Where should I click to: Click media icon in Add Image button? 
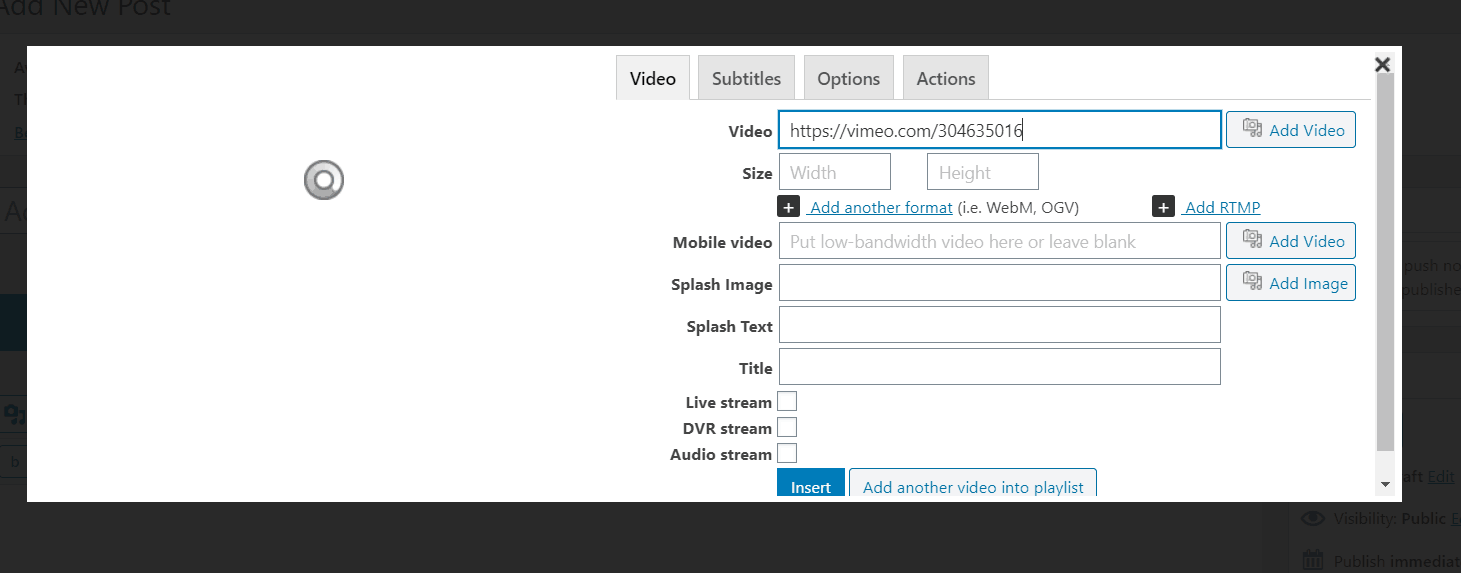click(1252, 281)
